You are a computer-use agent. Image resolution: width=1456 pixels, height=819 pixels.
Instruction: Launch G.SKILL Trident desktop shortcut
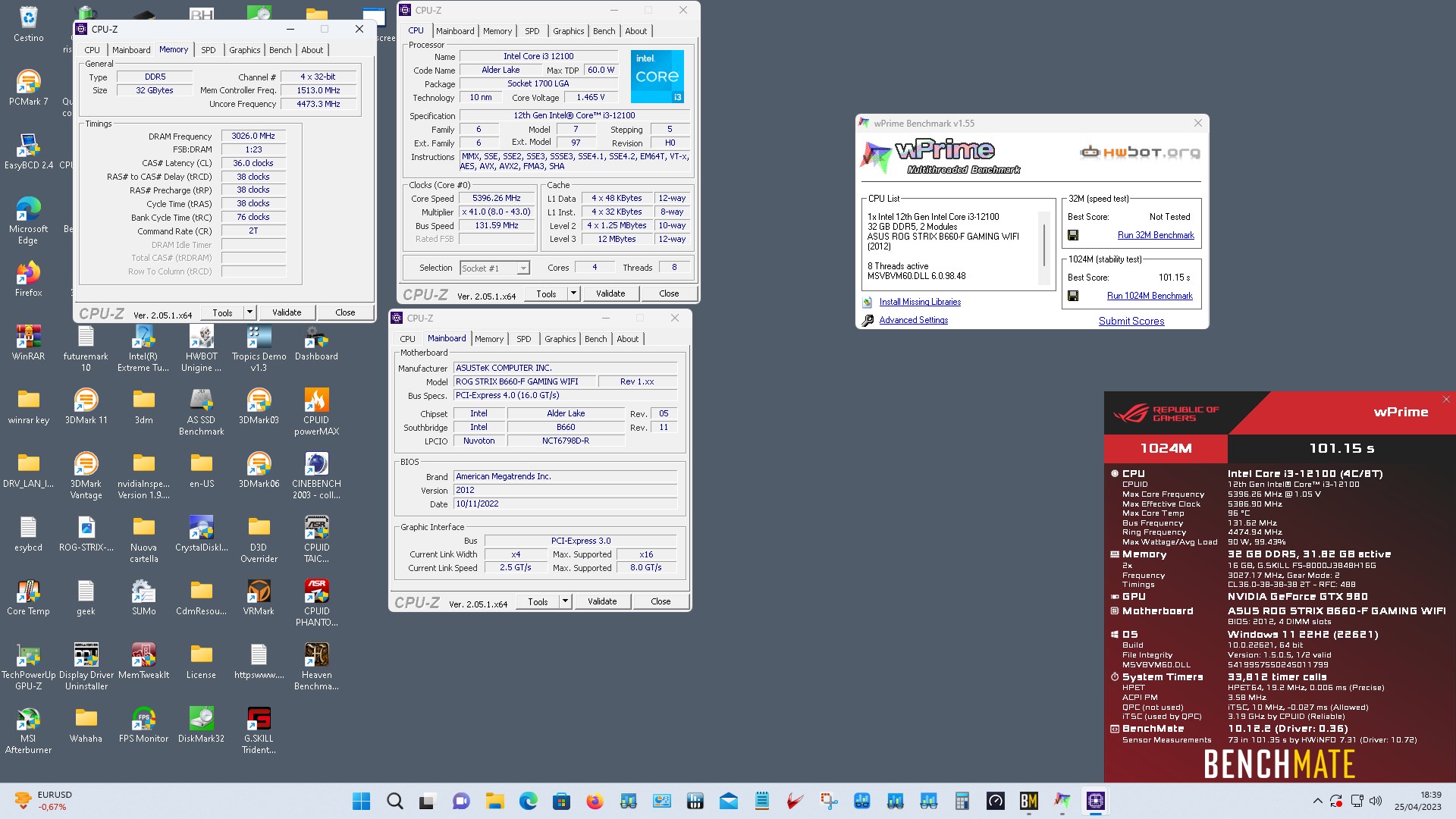[259, 730]
